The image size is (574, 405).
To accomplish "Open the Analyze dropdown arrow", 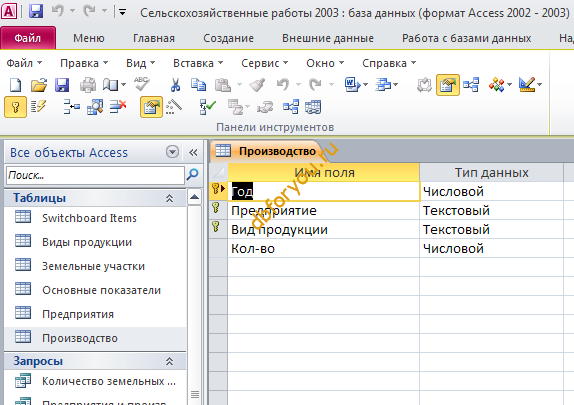I will coord(395,85).
